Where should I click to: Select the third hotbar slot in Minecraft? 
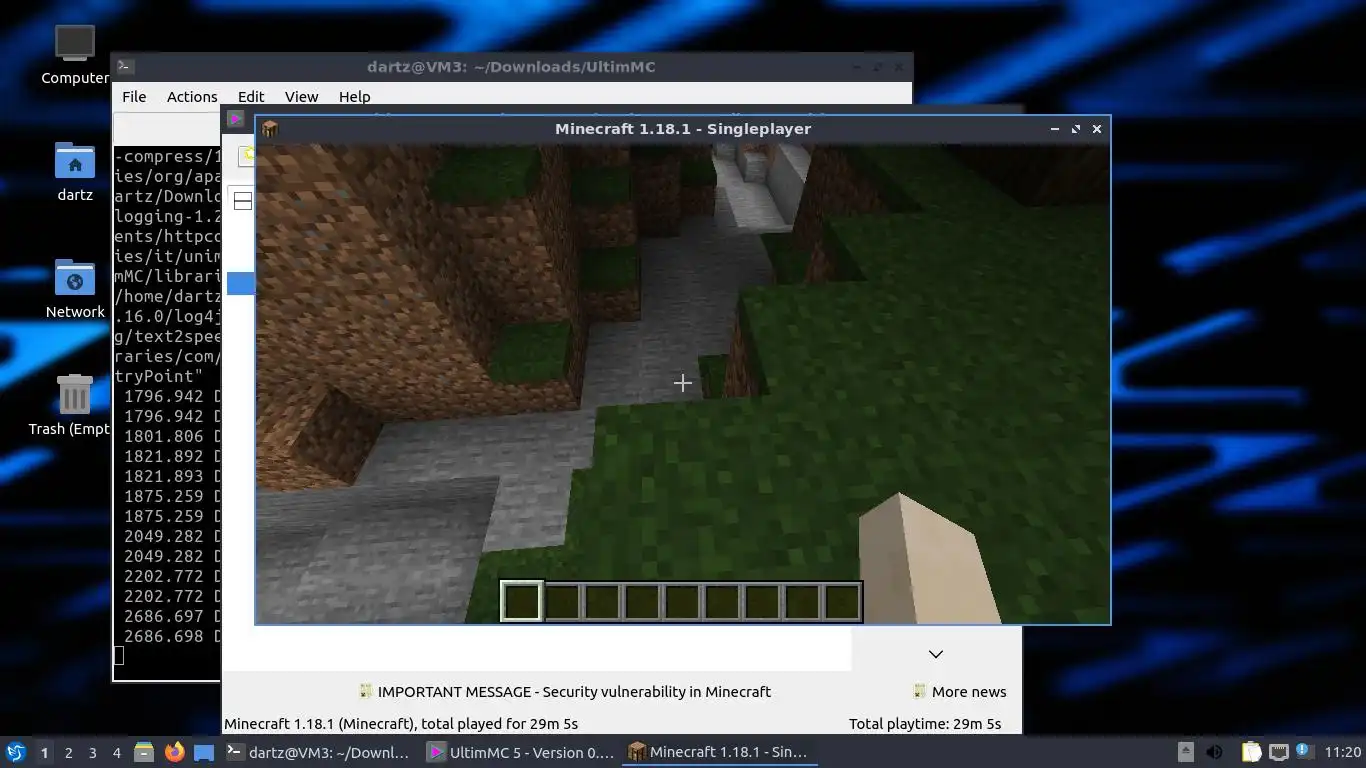pyautogui.click(x=602, y=602)
